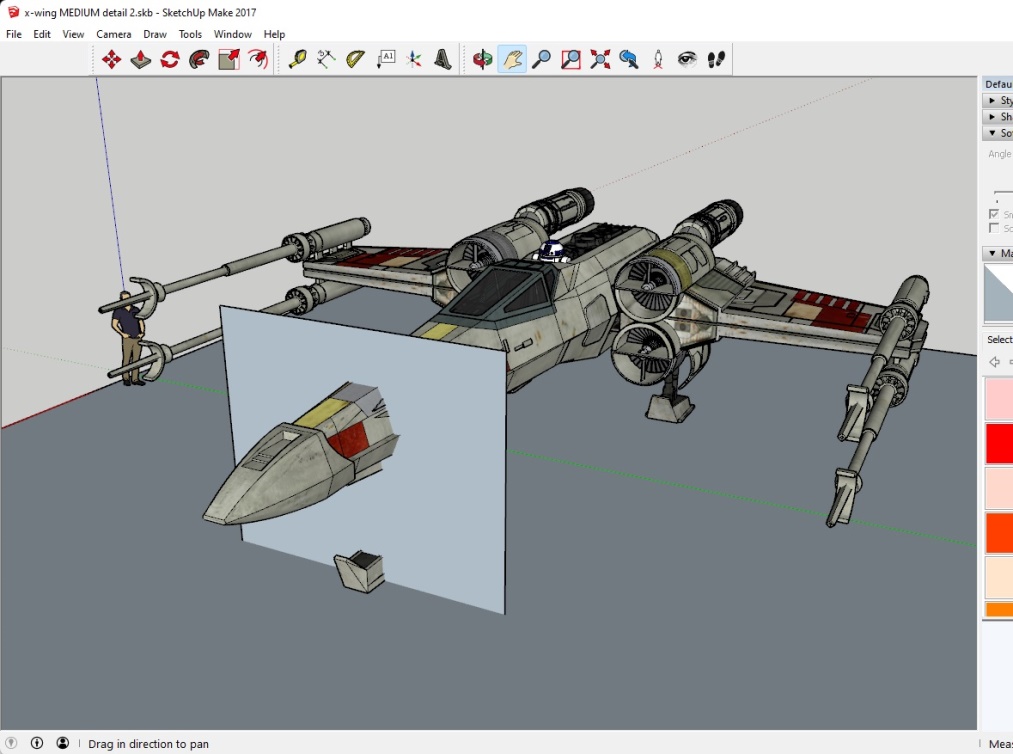Viewport: 1013px width, 754px height.
Task: Click the R2-D2 droid on the X-wing
Action: (x=552, y=251)
